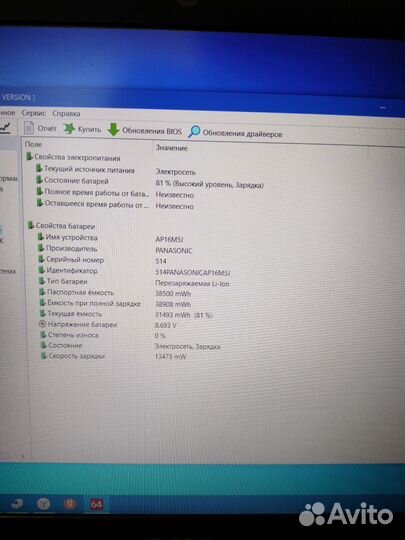Select the Напряжение батареи row
This screenshot has height=540, width=405.
[79, 324]
